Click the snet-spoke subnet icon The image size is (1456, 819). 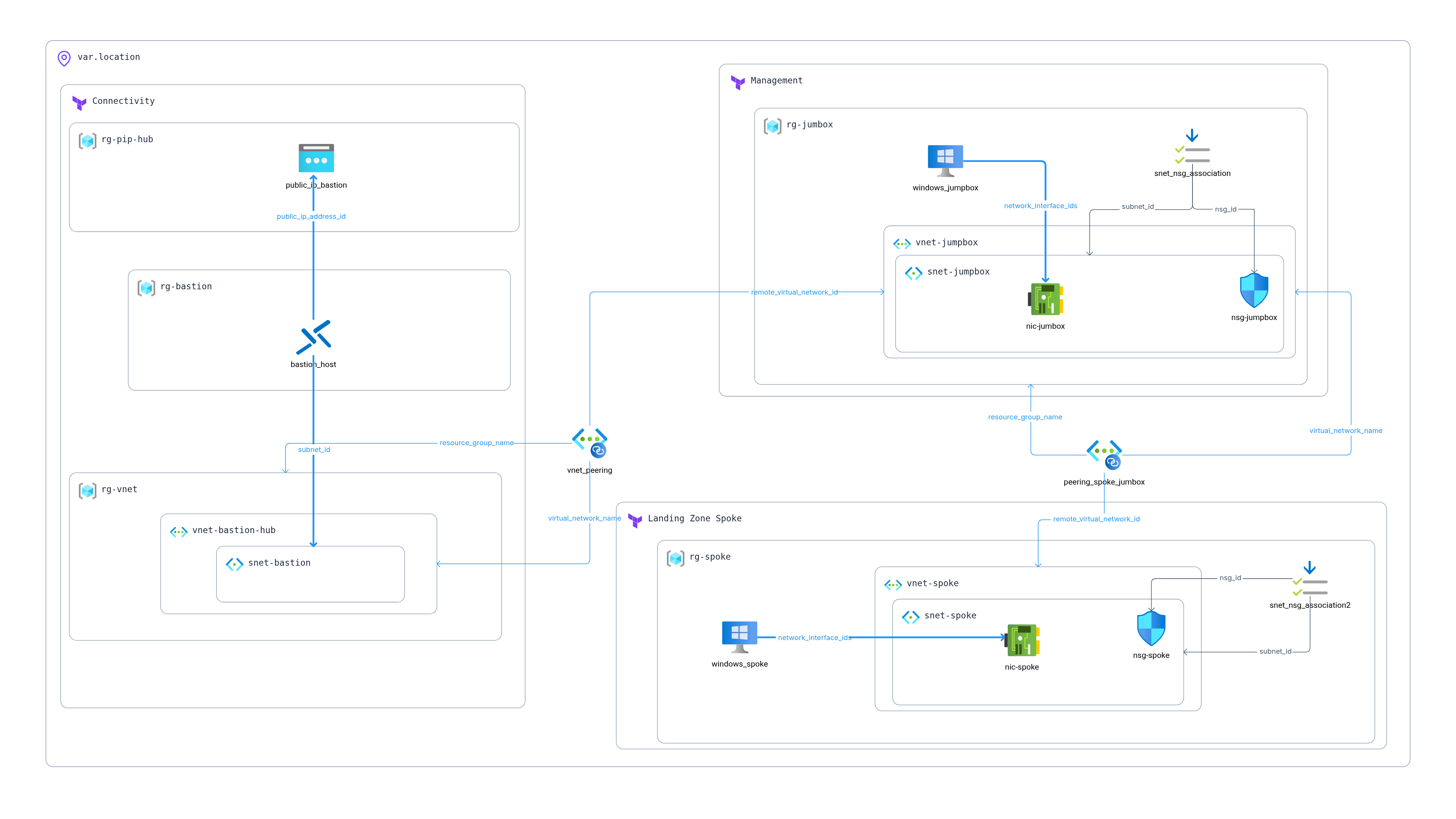(911, 617)
